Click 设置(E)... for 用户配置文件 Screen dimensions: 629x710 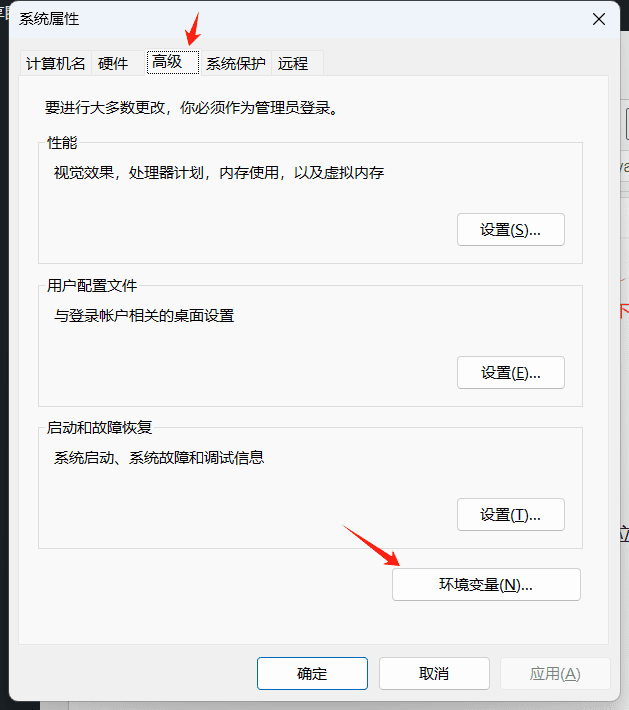[x=511, y=372]
